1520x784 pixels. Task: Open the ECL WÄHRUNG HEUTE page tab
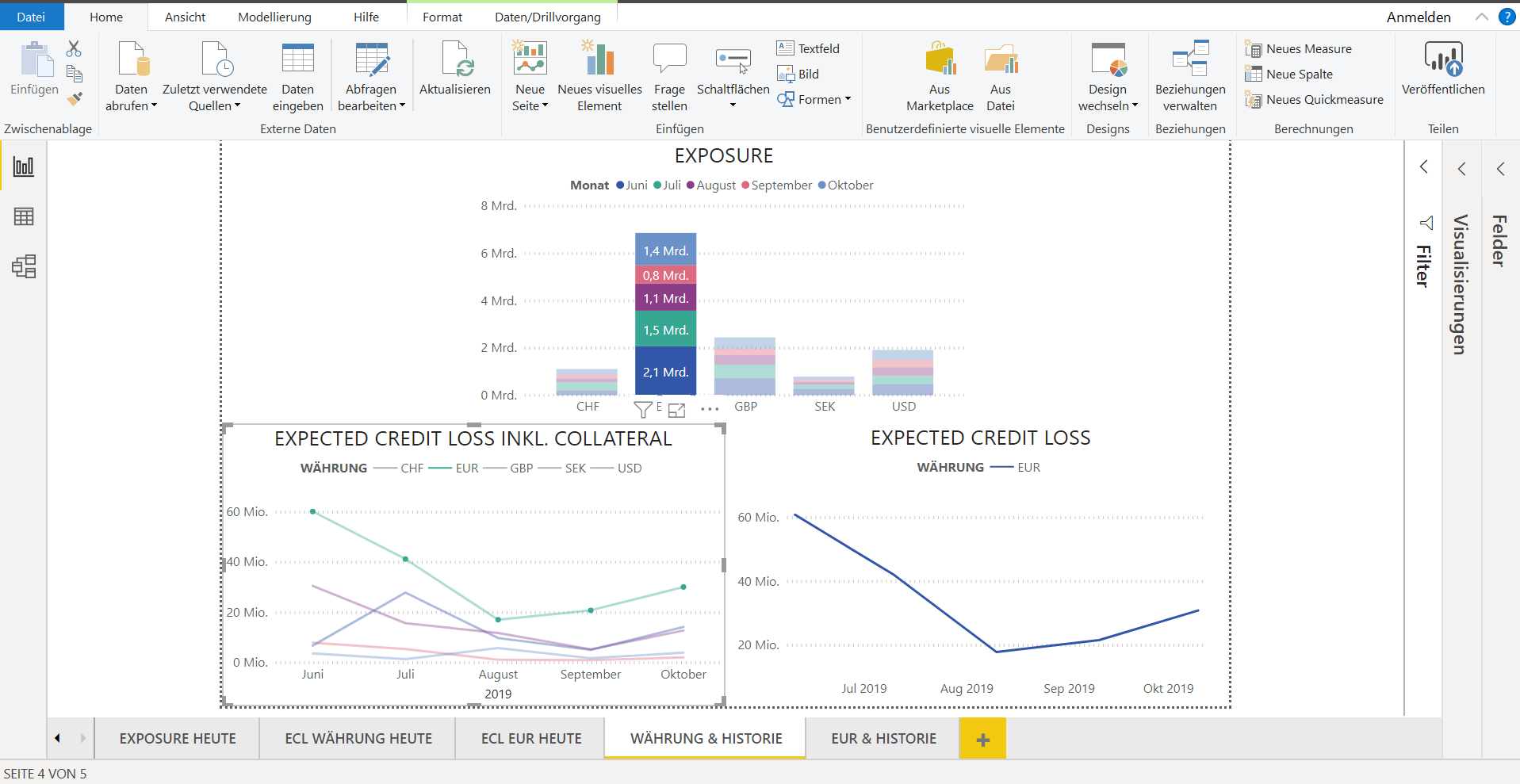click(358, 738)
